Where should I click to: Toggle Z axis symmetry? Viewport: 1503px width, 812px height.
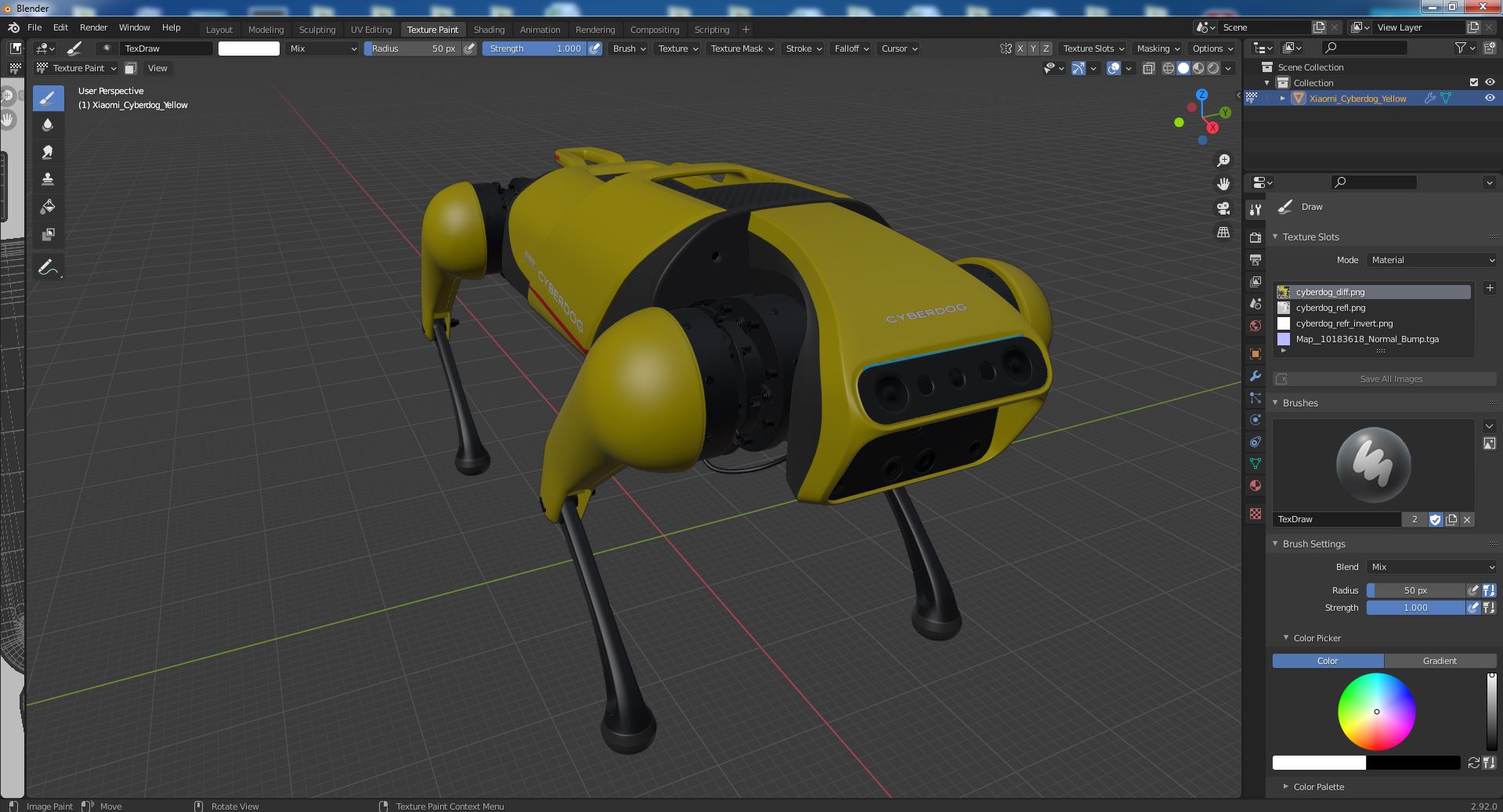point(1046,49)
